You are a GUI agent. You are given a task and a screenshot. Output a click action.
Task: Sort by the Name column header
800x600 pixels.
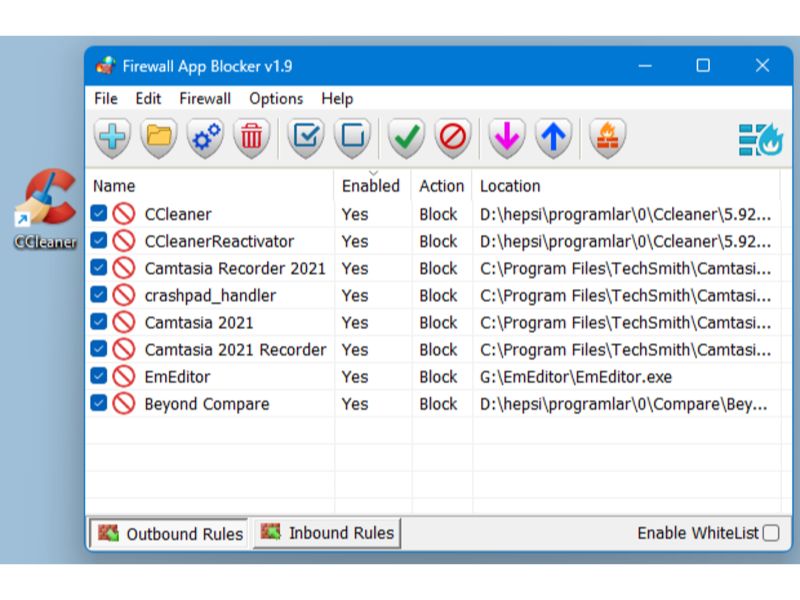pyautogui.click(x=210, y=186)
